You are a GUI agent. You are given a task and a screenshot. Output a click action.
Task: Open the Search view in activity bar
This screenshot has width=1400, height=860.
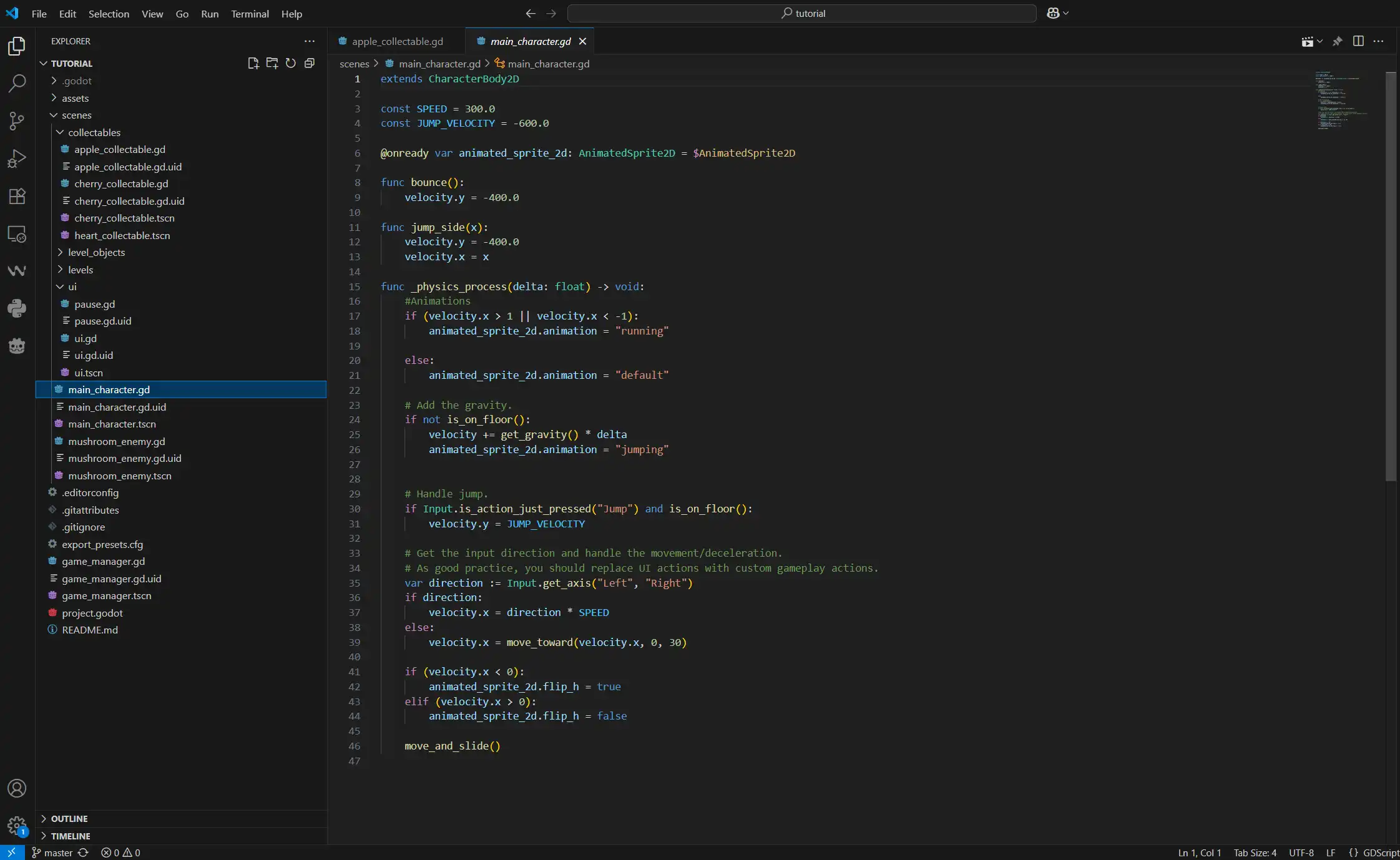pyautogui.click(x=17, y=83)
